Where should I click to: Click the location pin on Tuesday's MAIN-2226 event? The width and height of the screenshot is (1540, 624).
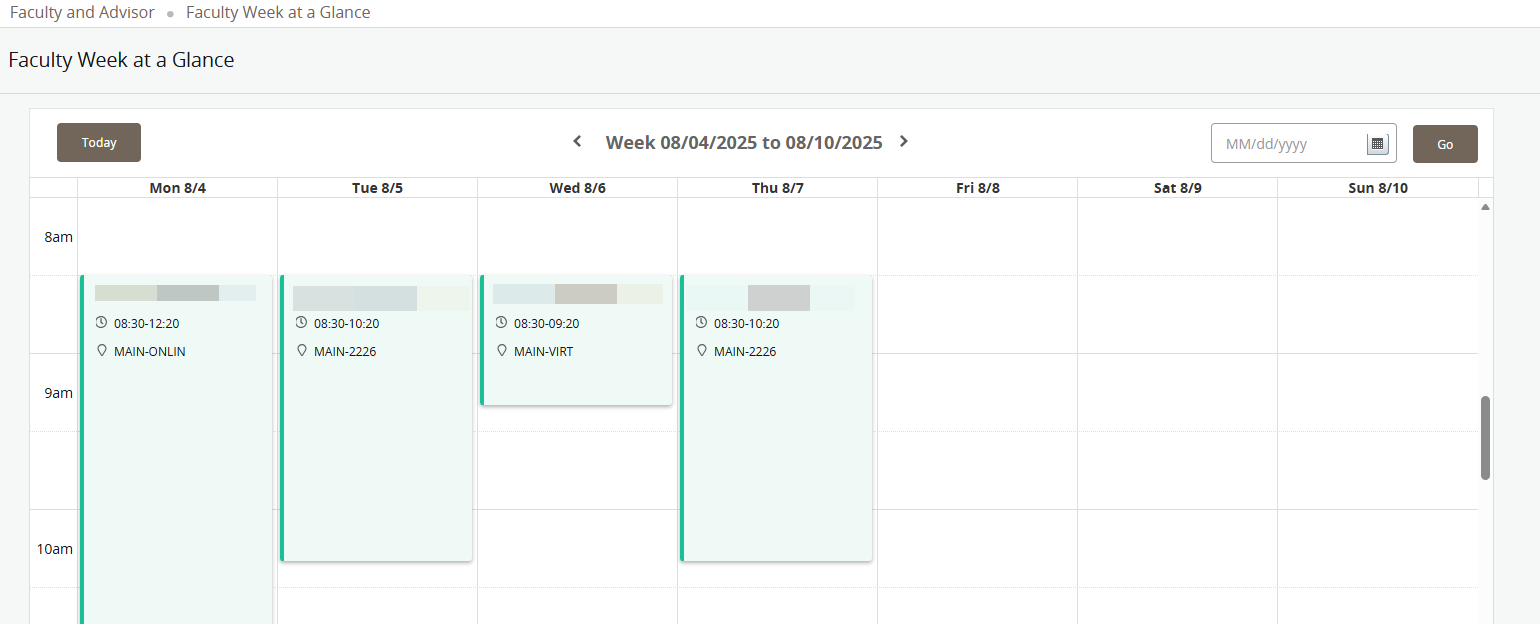point(302,350)
